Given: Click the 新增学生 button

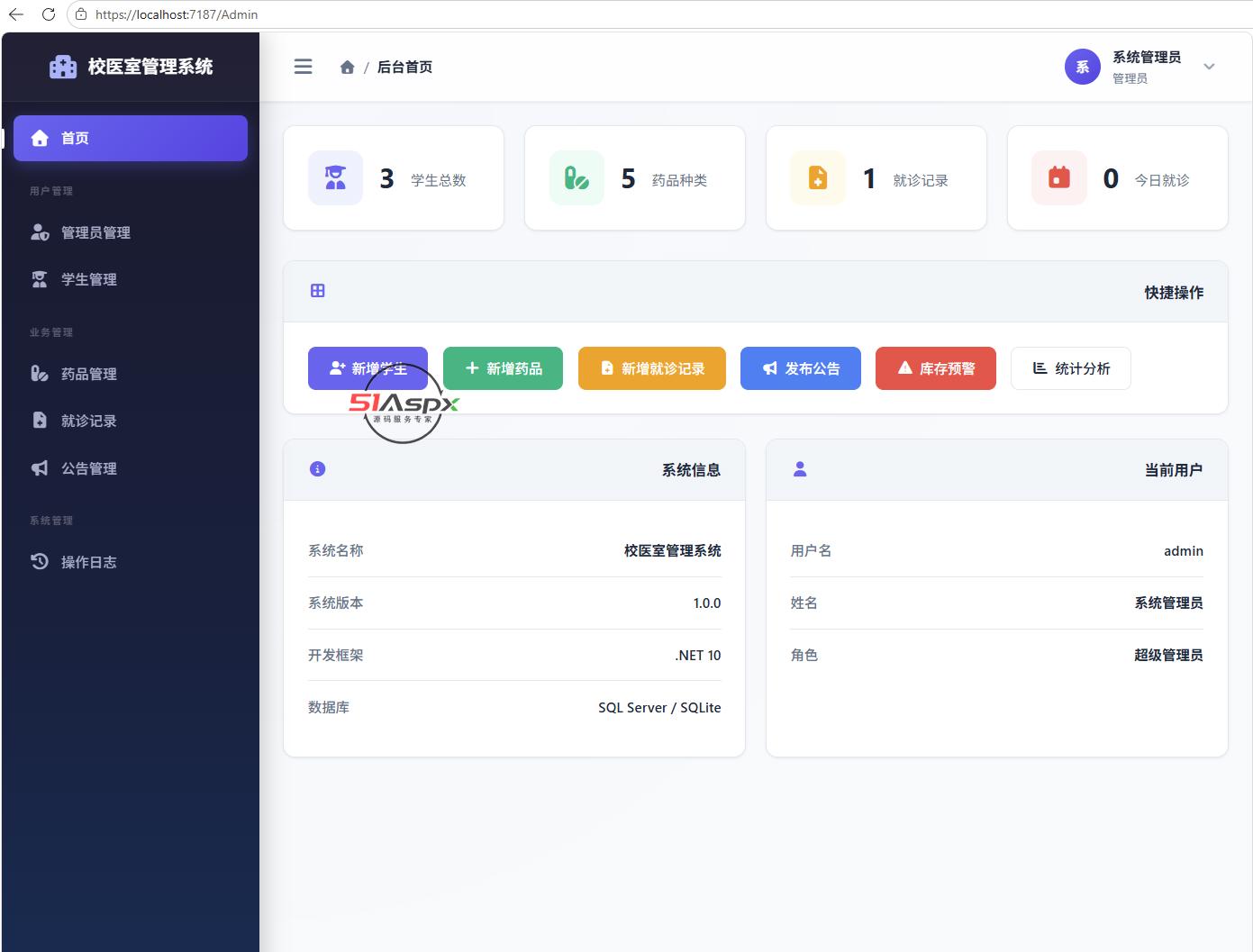Looking at the screenshot, I should point(368,368).
